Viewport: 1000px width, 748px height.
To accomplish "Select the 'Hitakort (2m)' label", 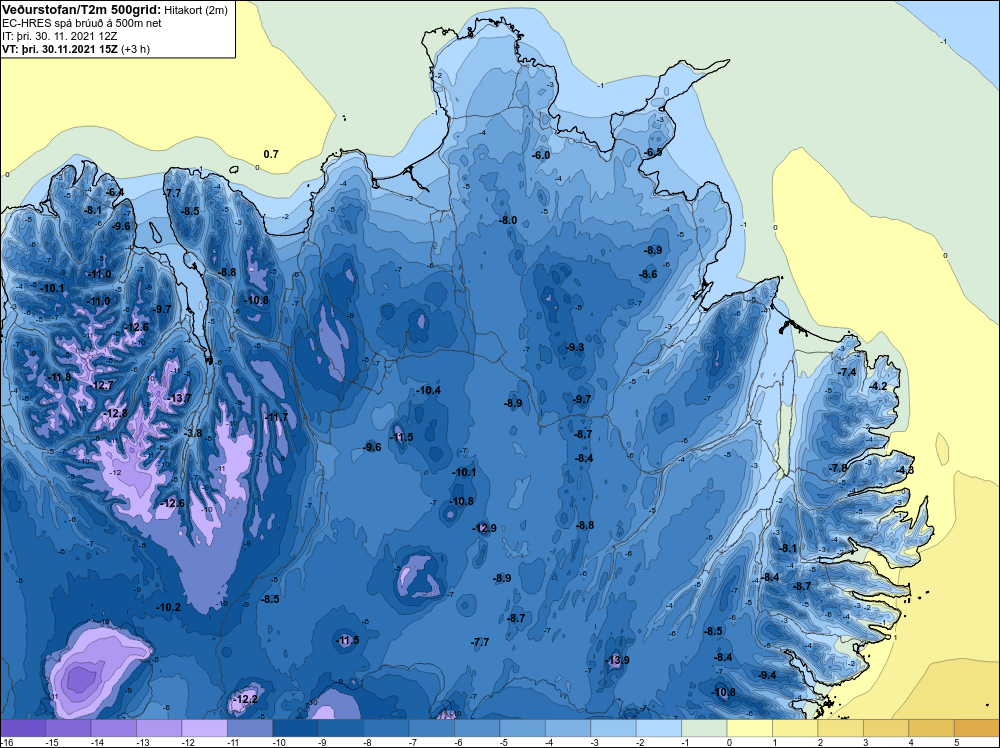I will (x=196, y=10).
